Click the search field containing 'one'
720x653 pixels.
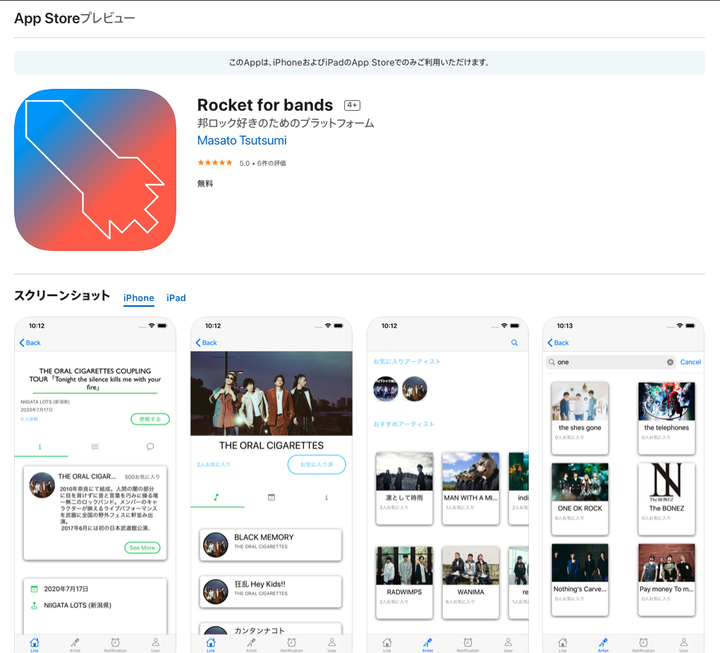tap(611, 362)
